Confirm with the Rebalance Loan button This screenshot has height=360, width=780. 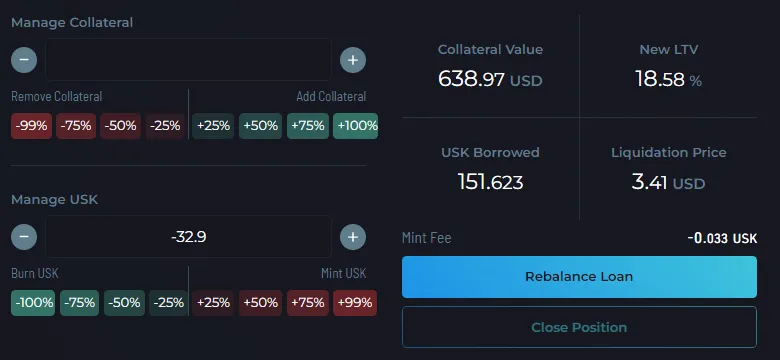pos(579,277)
